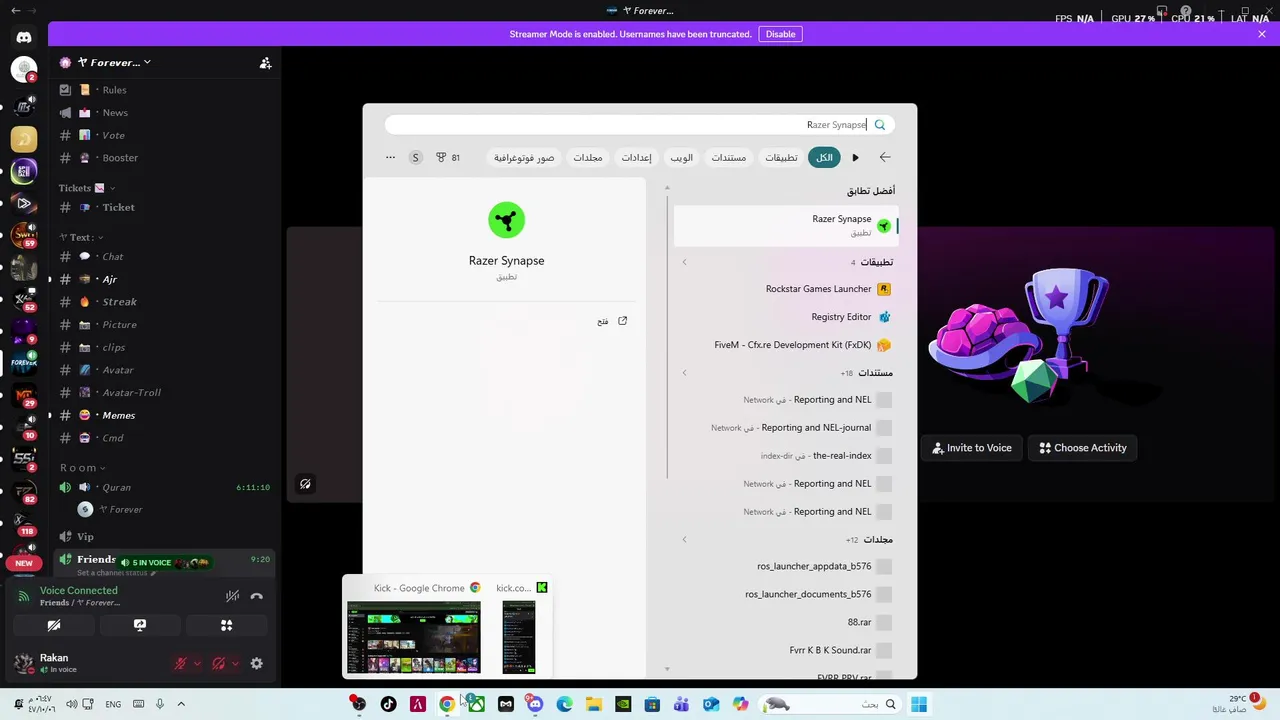Open Outlook from the taskbar
Viewport: 1280px width, 720px height.
tap(711, 704)
